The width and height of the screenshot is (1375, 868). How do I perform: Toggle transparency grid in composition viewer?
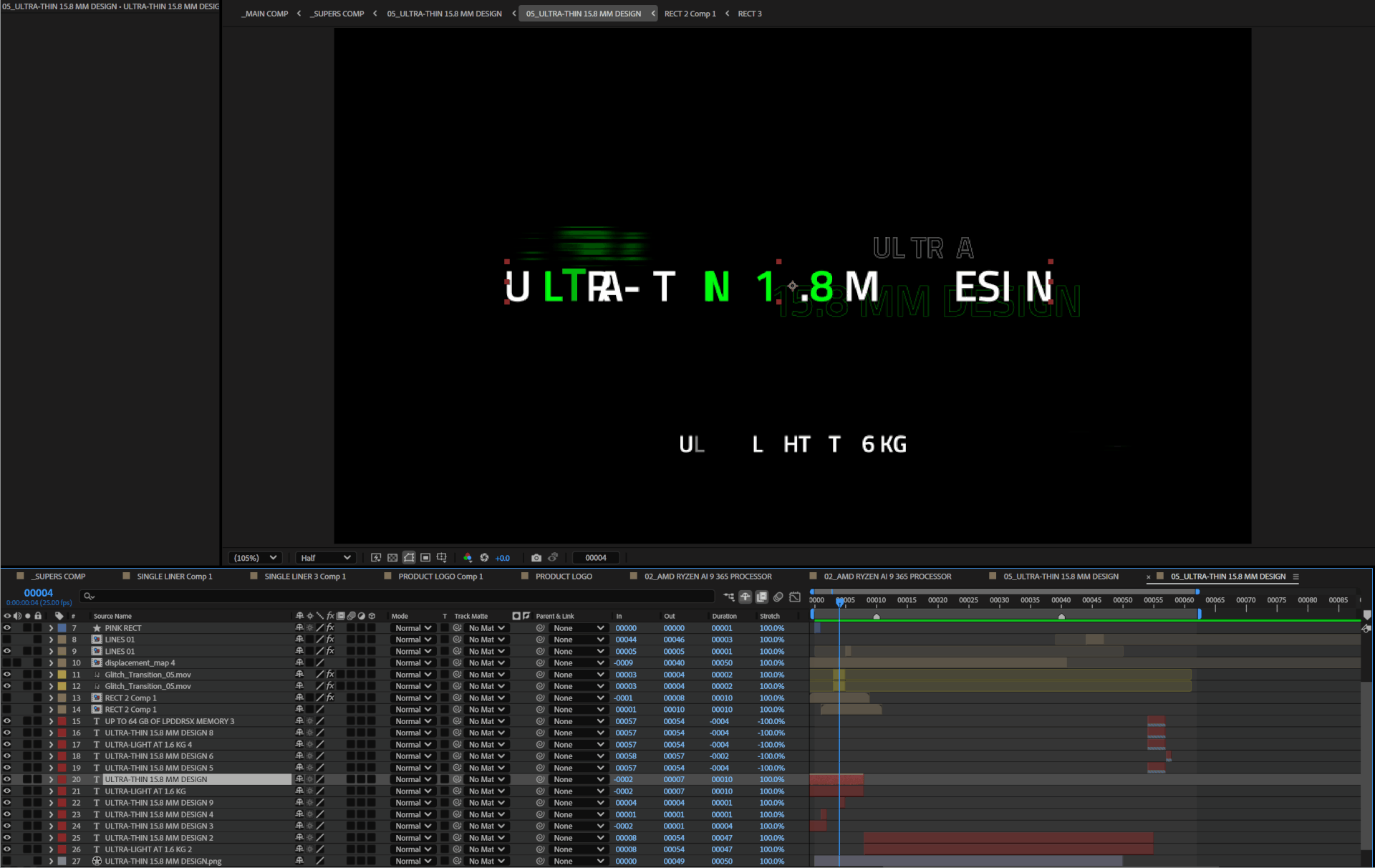(x=392, y=557)
